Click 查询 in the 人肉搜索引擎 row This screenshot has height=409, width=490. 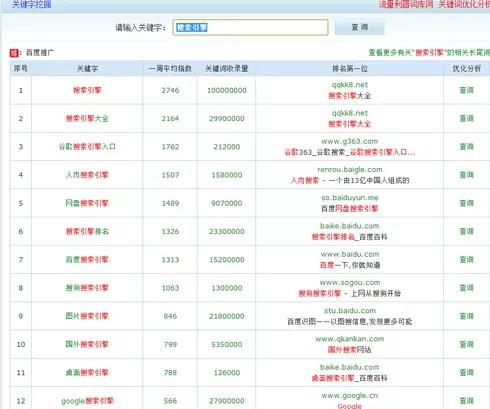[x=467, y=175]
